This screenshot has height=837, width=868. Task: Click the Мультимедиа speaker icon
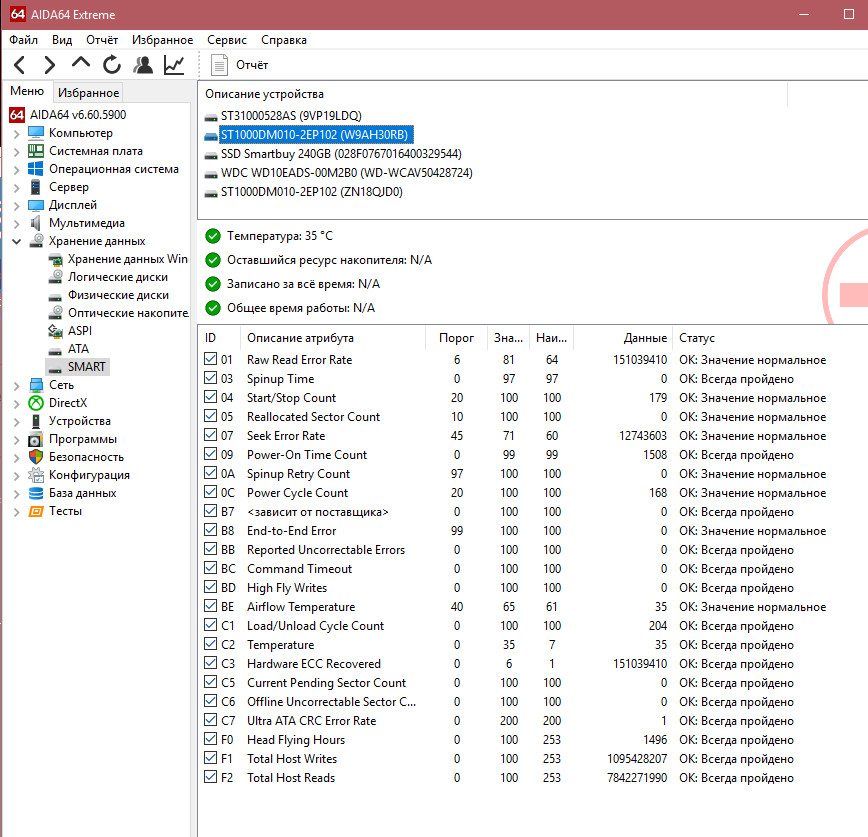point(36,223)
